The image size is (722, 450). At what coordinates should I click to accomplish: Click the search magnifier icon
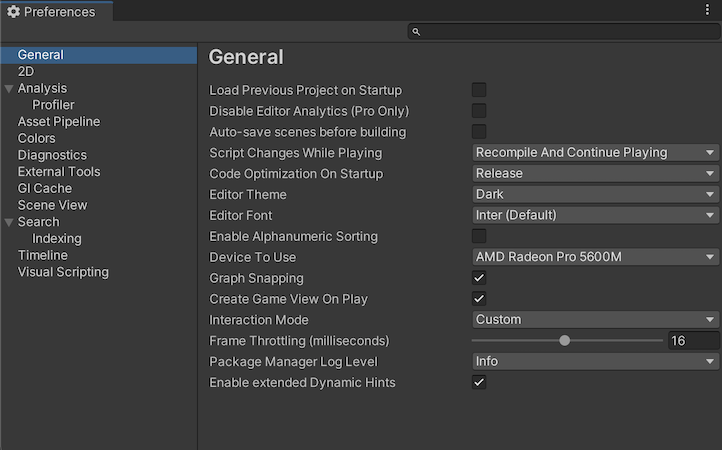tap(417, 32)
